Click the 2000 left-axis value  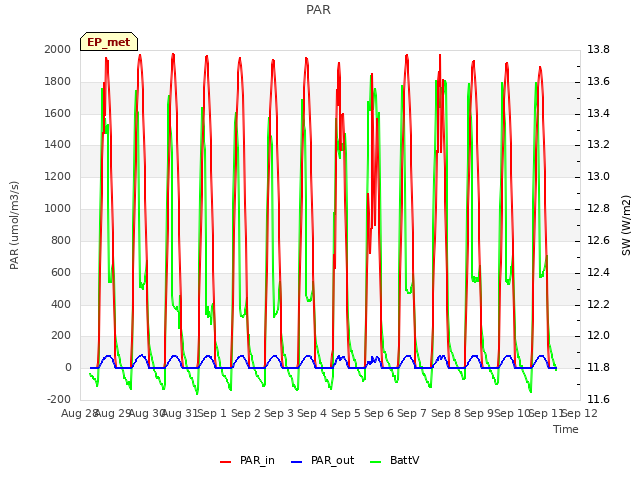[x=58, y=50]
